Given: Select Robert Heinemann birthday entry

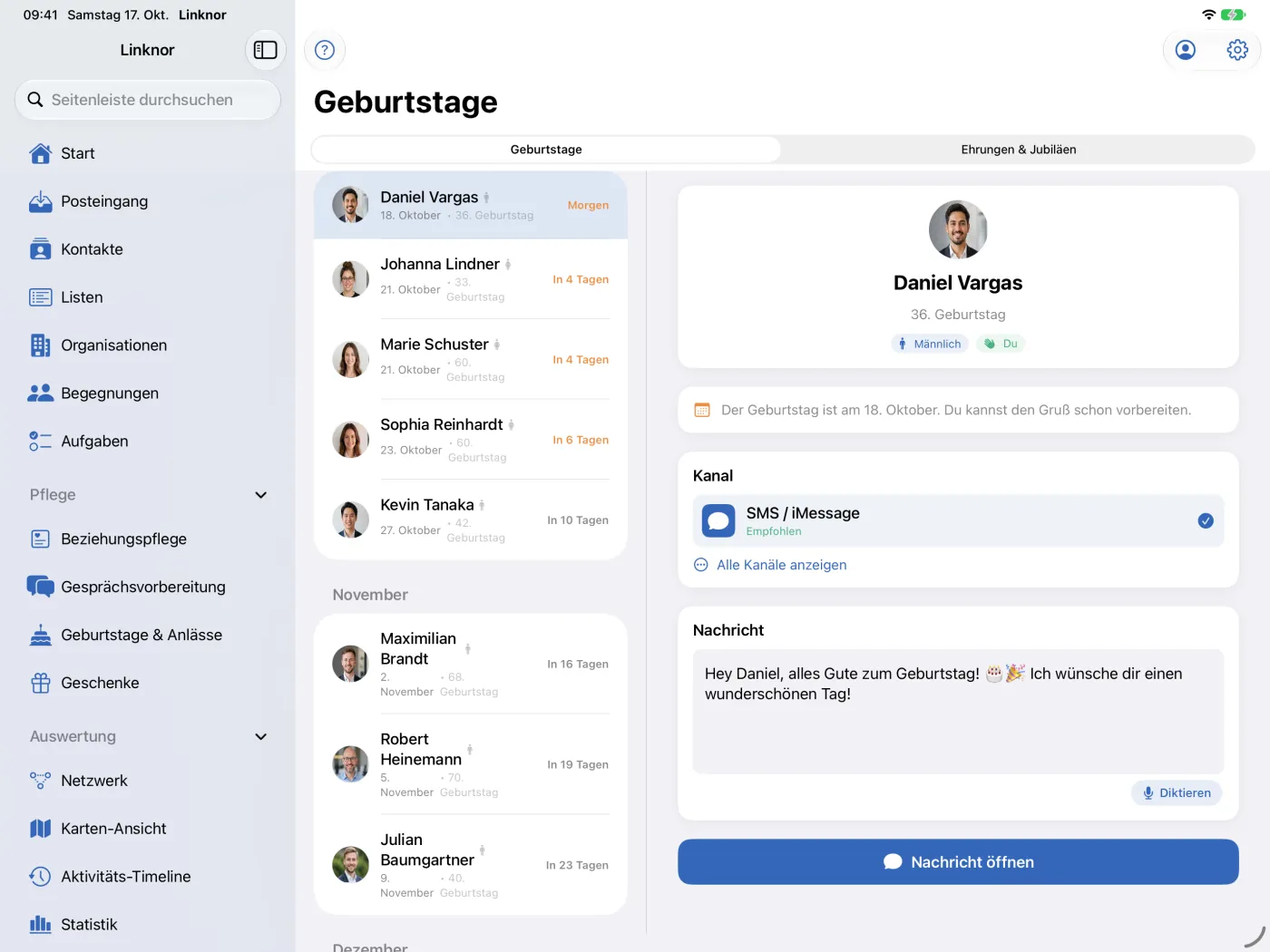Looking at the screenshot, I should click(471, 764).
